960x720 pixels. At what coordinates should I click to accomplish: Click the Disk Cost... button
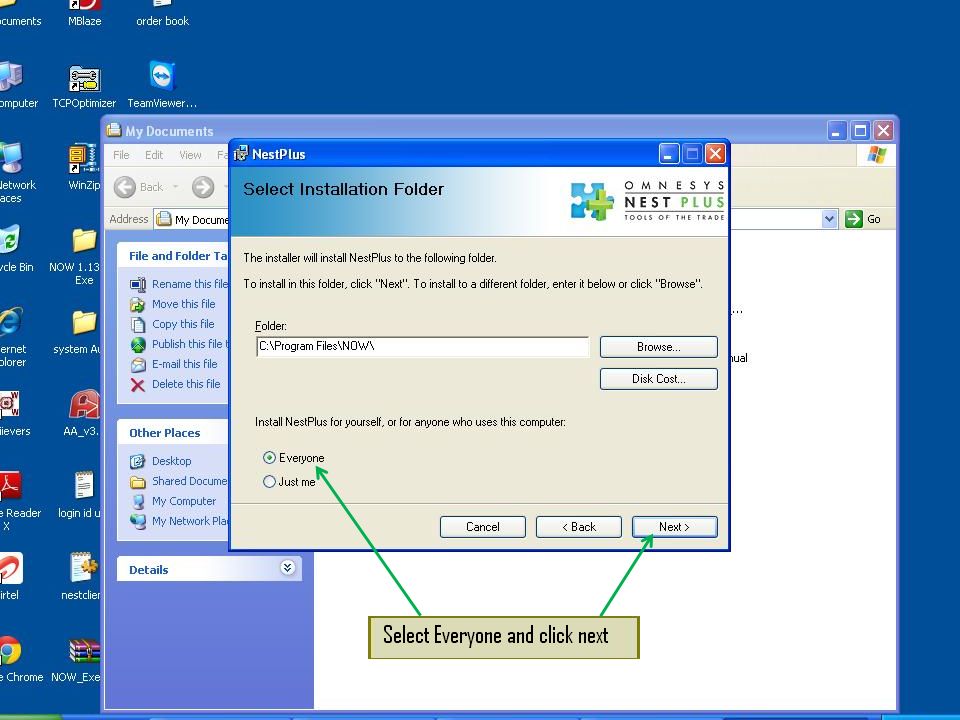point(658,378)
